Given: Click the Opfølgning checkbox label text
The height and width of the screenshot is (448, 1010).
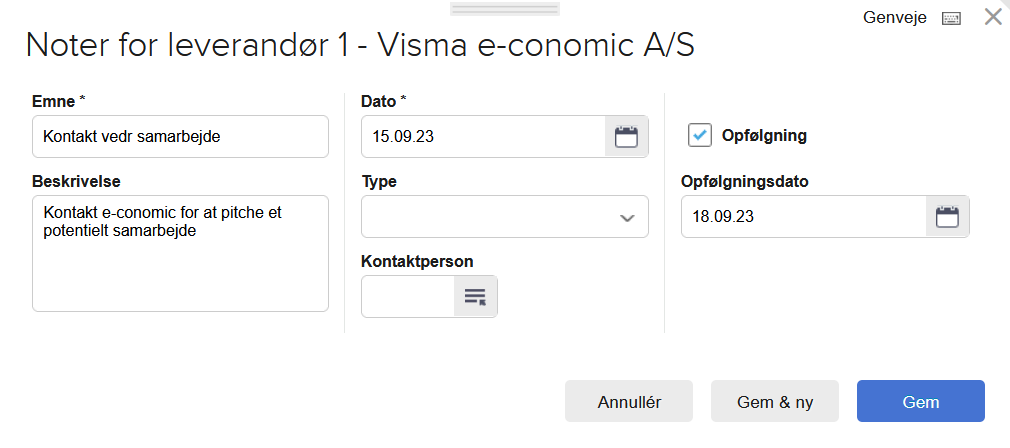Looking at the screenshot, I should (764, 136).
